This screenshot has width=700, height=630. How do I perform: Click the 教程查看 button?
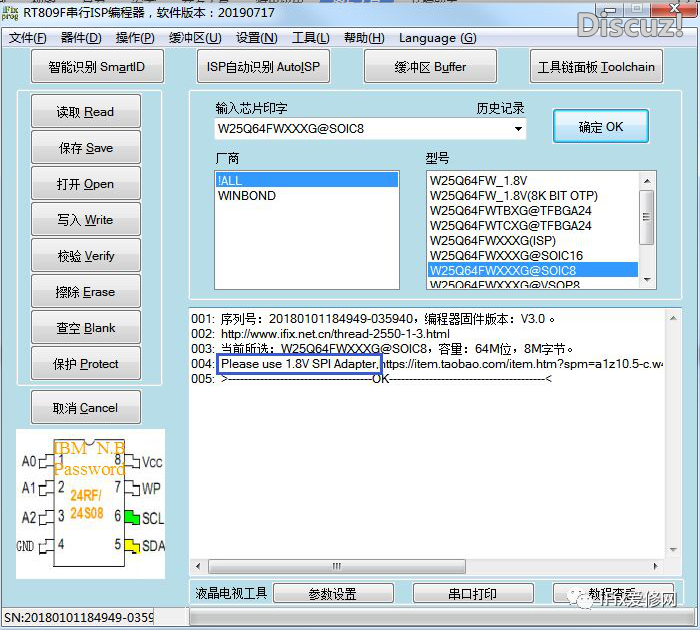(613, 594)
